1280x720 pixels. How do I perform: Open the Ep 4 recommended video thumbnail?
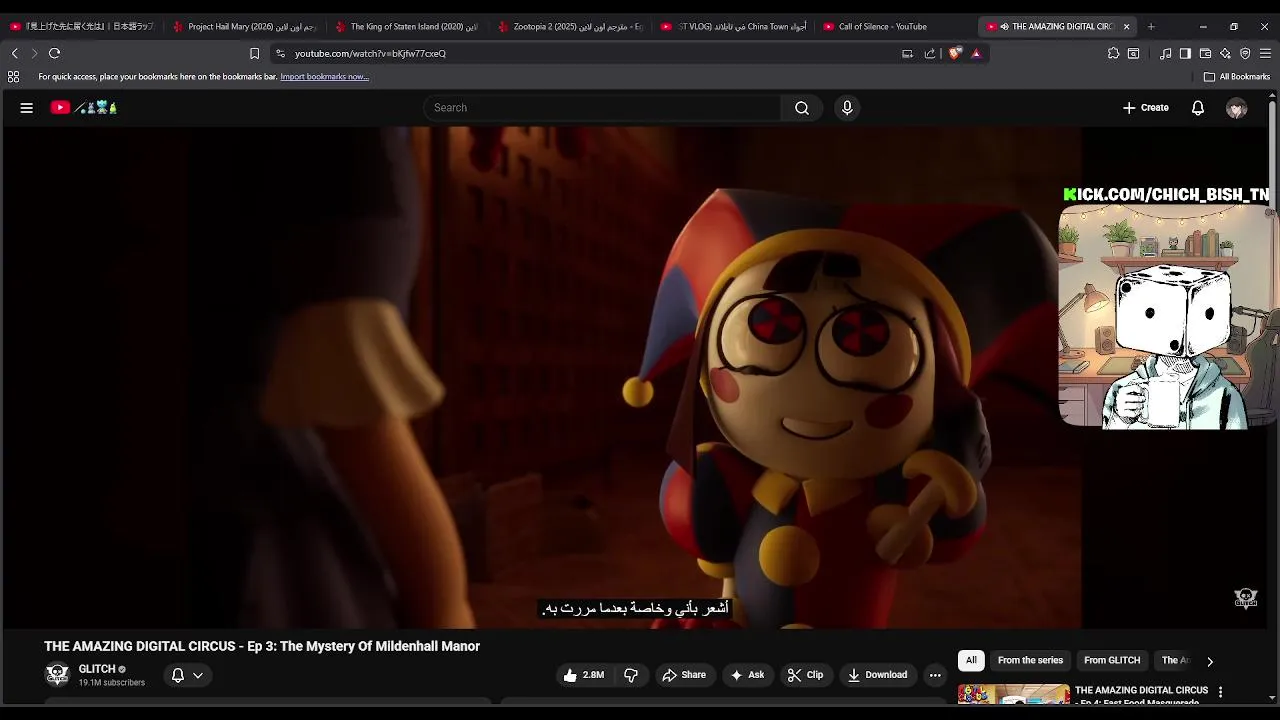pos(1013,694)
